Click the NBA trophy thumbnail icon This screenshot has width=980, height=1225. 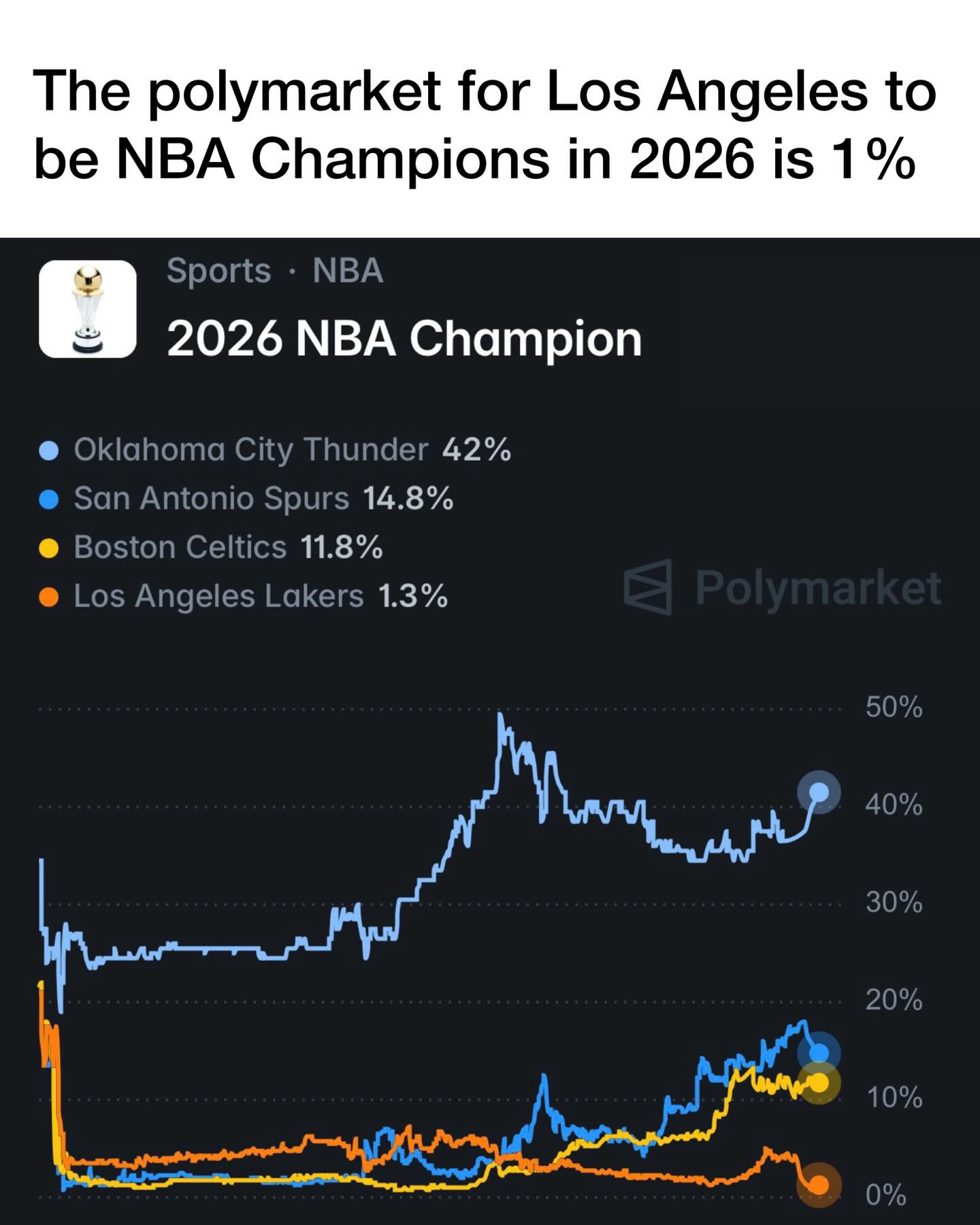coord(88,309)
